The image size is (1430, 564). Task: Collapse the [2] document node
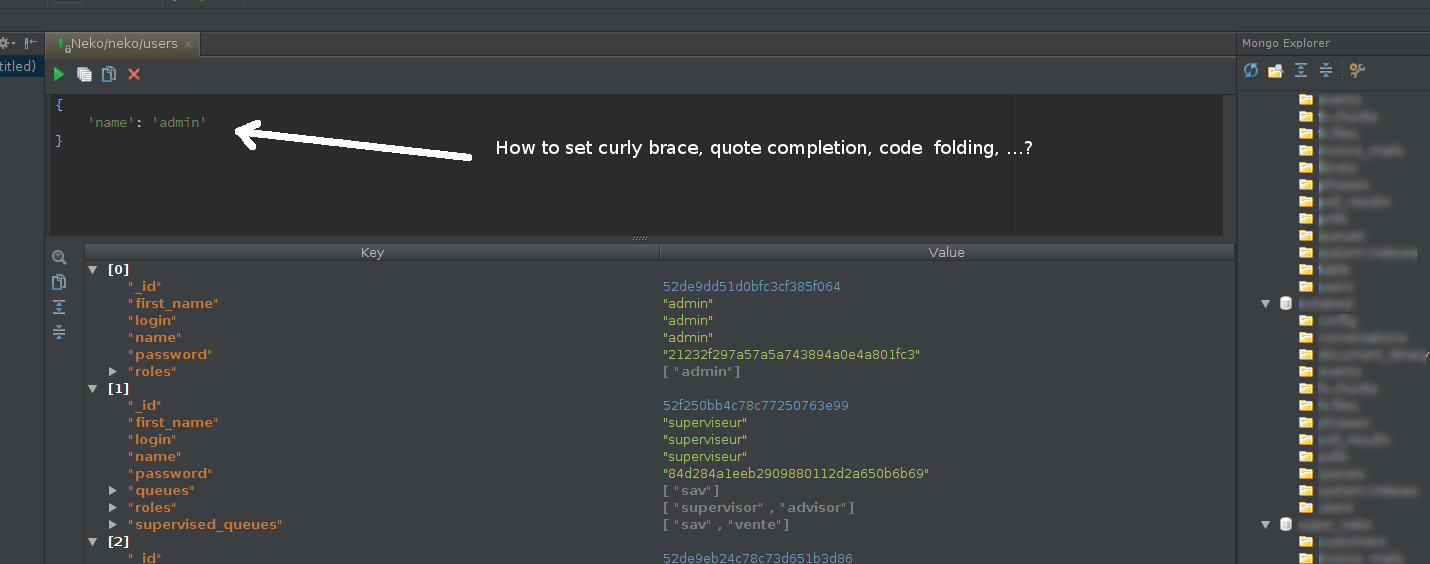click(x=93, y=541)
